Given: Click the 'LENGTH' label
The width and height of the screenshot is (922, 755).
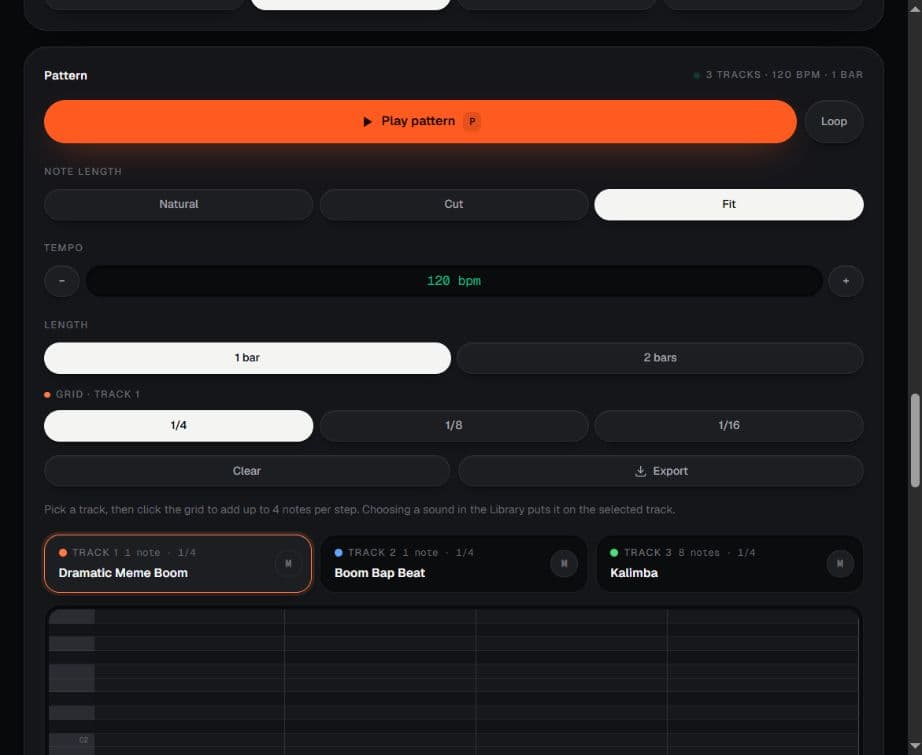Looking at the screenshot, I should (x=66, y=325).
